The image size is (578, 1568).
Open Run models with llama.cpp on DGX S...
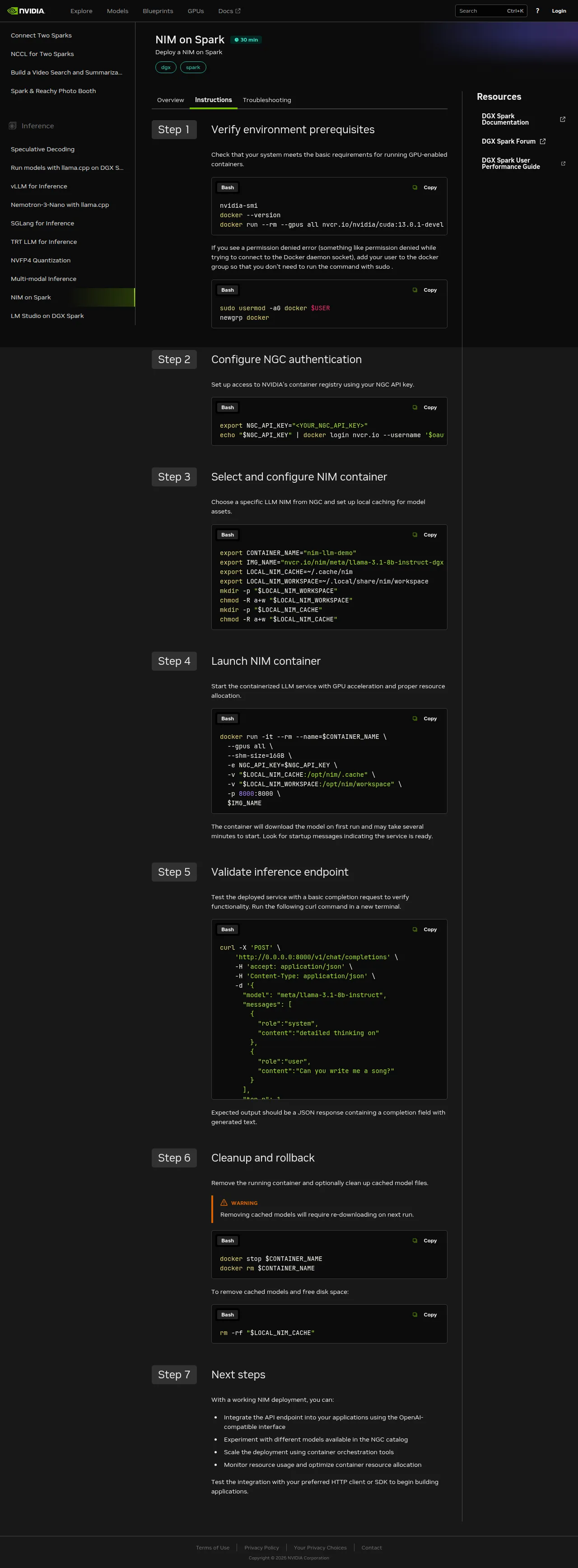click(x=67, y=168)
